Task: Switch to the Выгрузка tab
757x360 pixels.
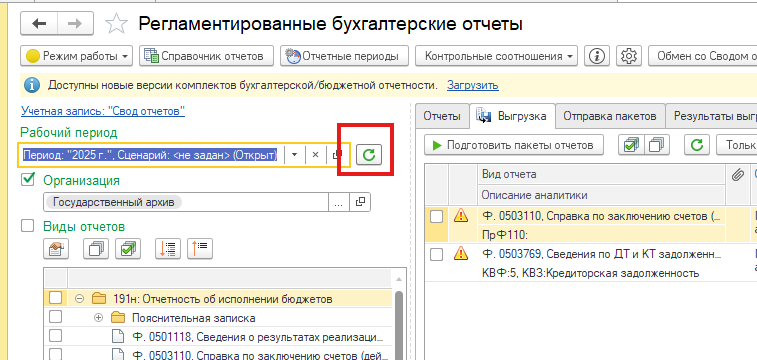Action: [511, 116]
